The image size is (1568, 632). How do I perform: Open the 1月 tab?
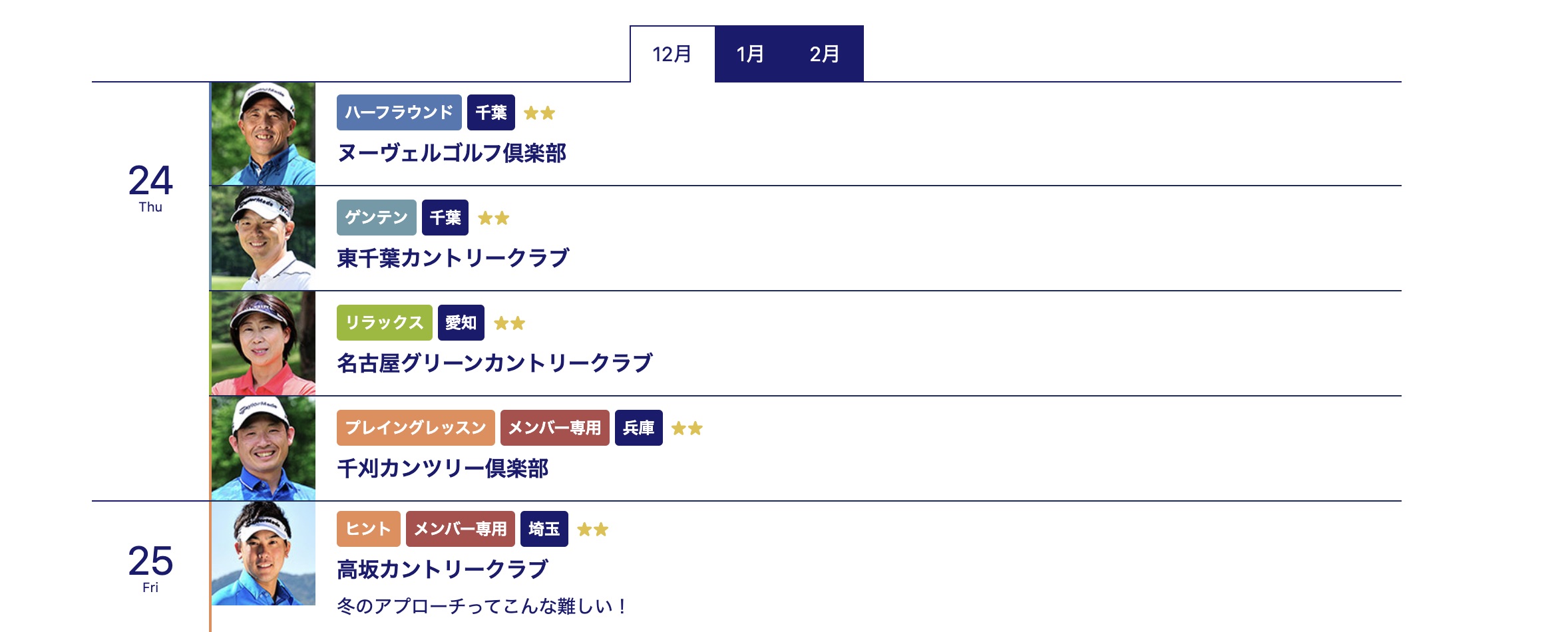tap(750, 54)
